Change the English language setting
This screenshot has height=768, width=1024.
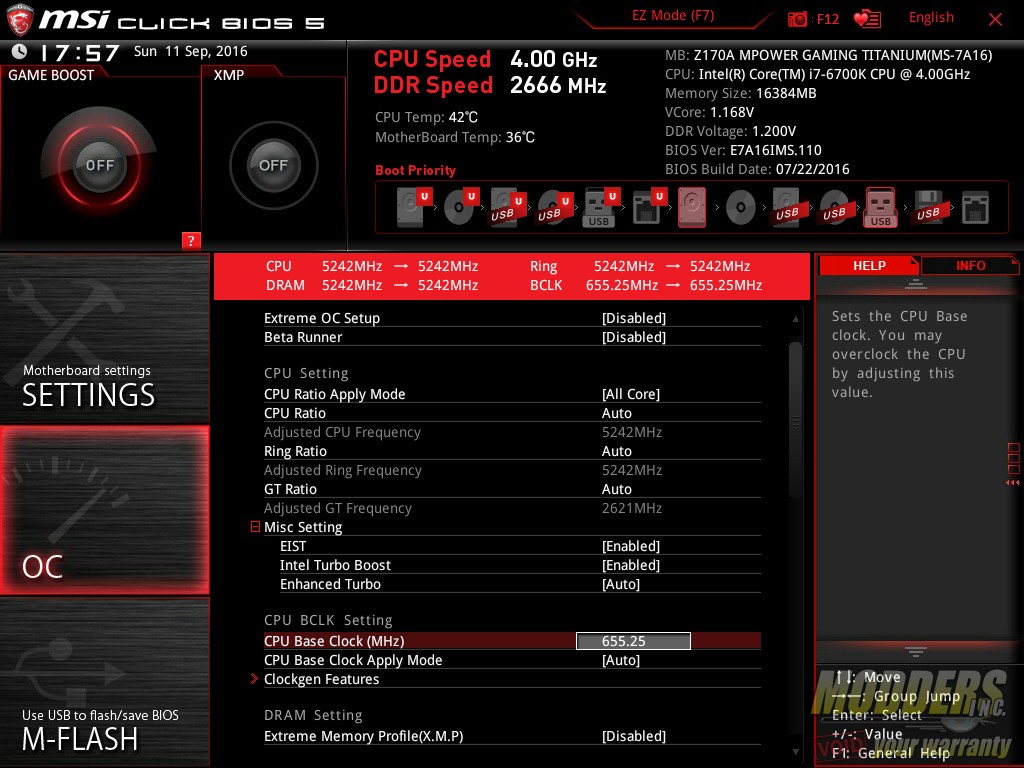(x=931, y=18)
